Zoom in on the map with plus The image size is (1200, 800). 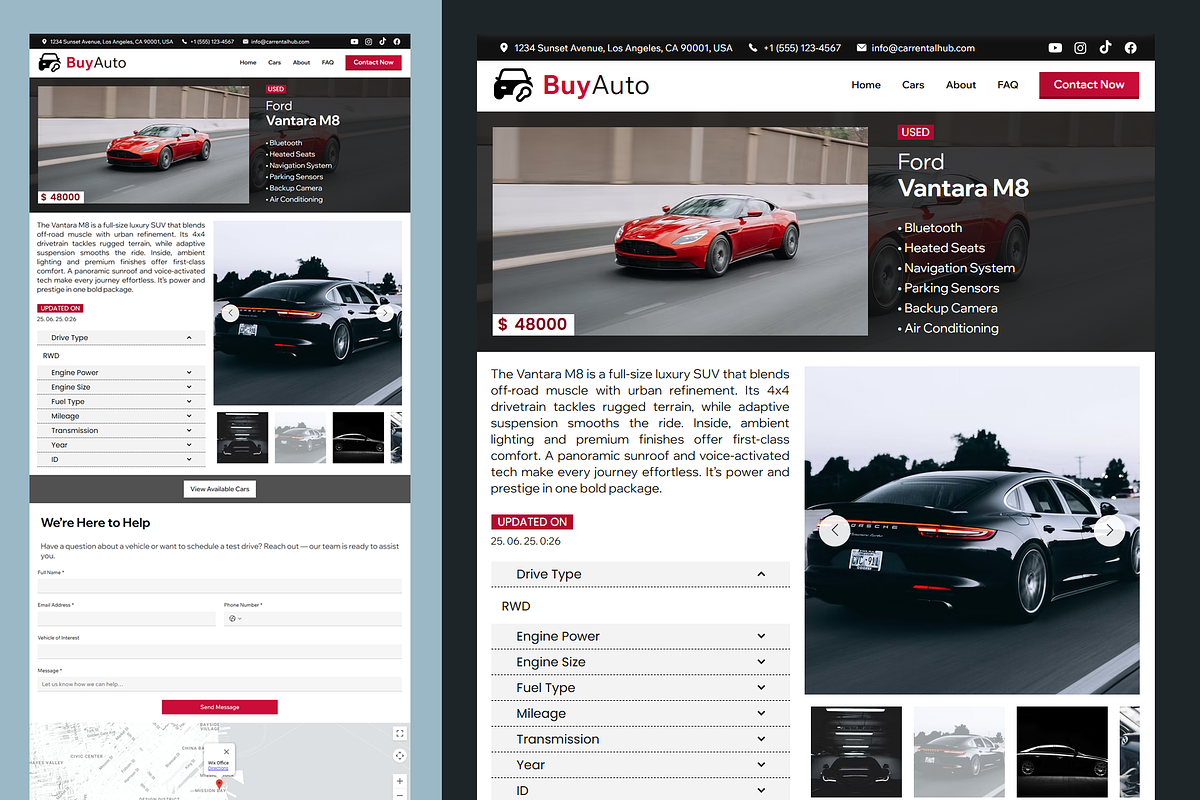pyautogui.click(x=399, y=781)
